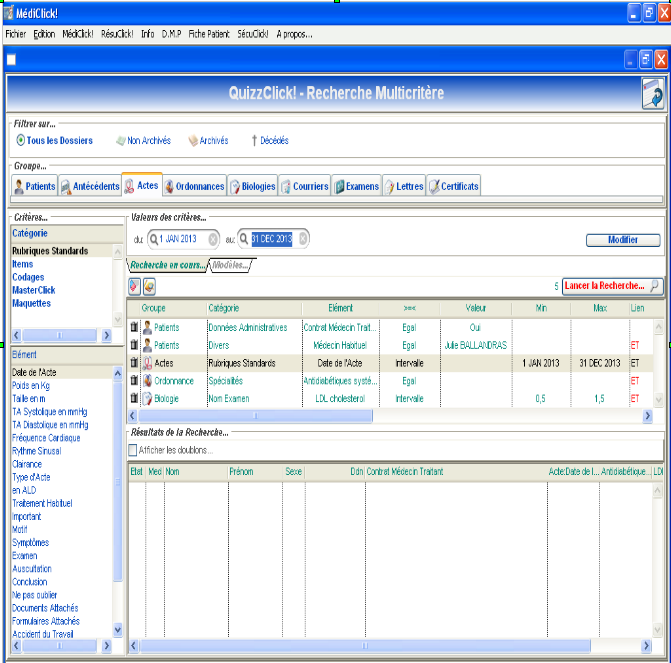Click right arrow of criteria table horizontal scrollbar
The width and height of the screenshot is (671, 663).
[647, 415]
